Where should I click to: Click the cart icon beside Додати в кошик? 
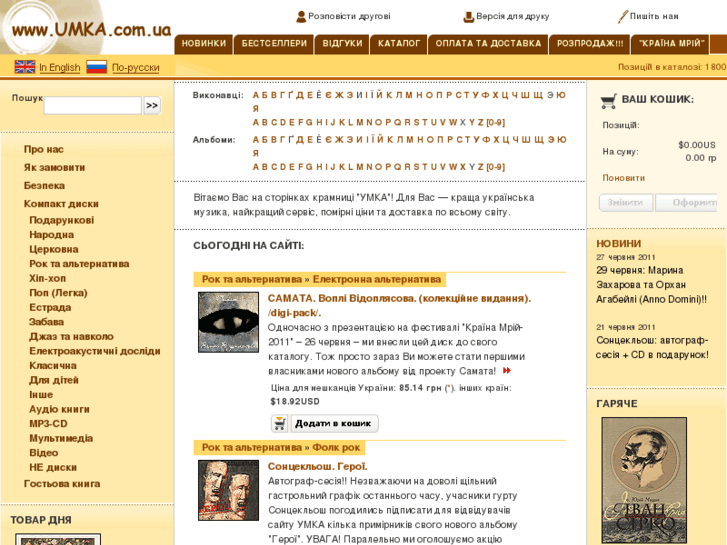pos(280,423)
